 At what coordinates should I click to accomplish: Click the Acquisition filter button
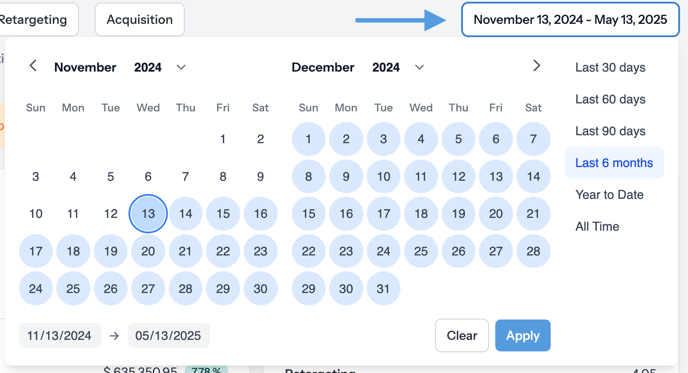point(140,20)
